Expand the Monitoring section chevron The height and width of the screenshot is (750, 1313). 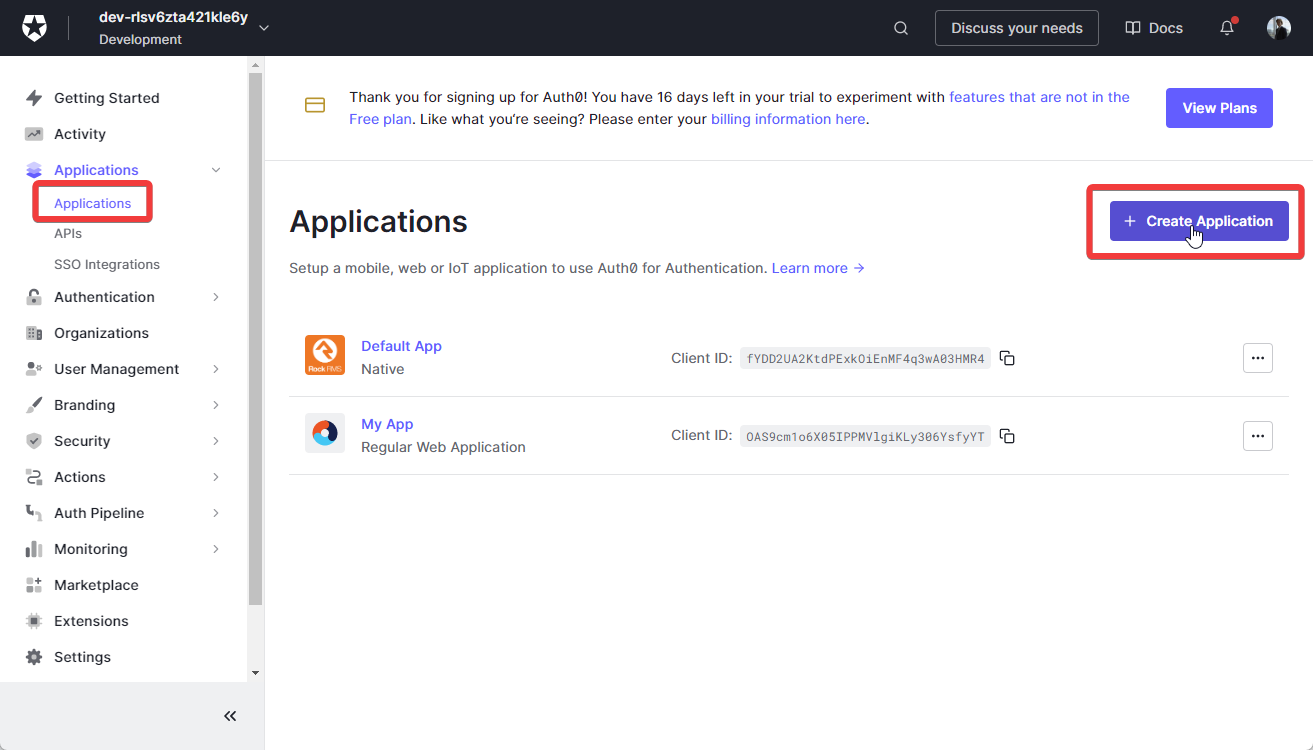tap(216, 549)
